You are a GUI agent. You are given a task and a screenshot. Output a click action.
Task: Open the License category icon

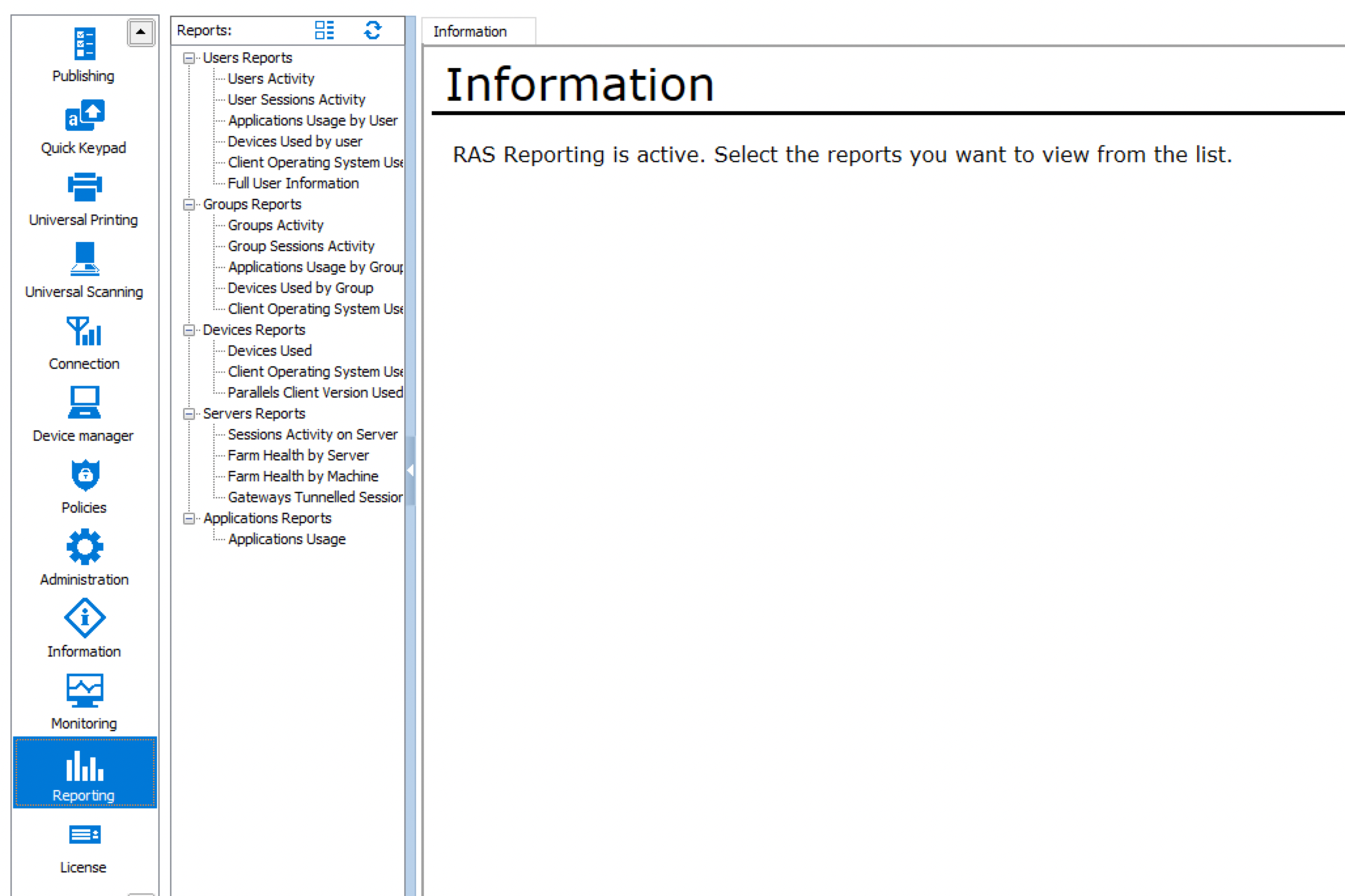pos(84,836)
